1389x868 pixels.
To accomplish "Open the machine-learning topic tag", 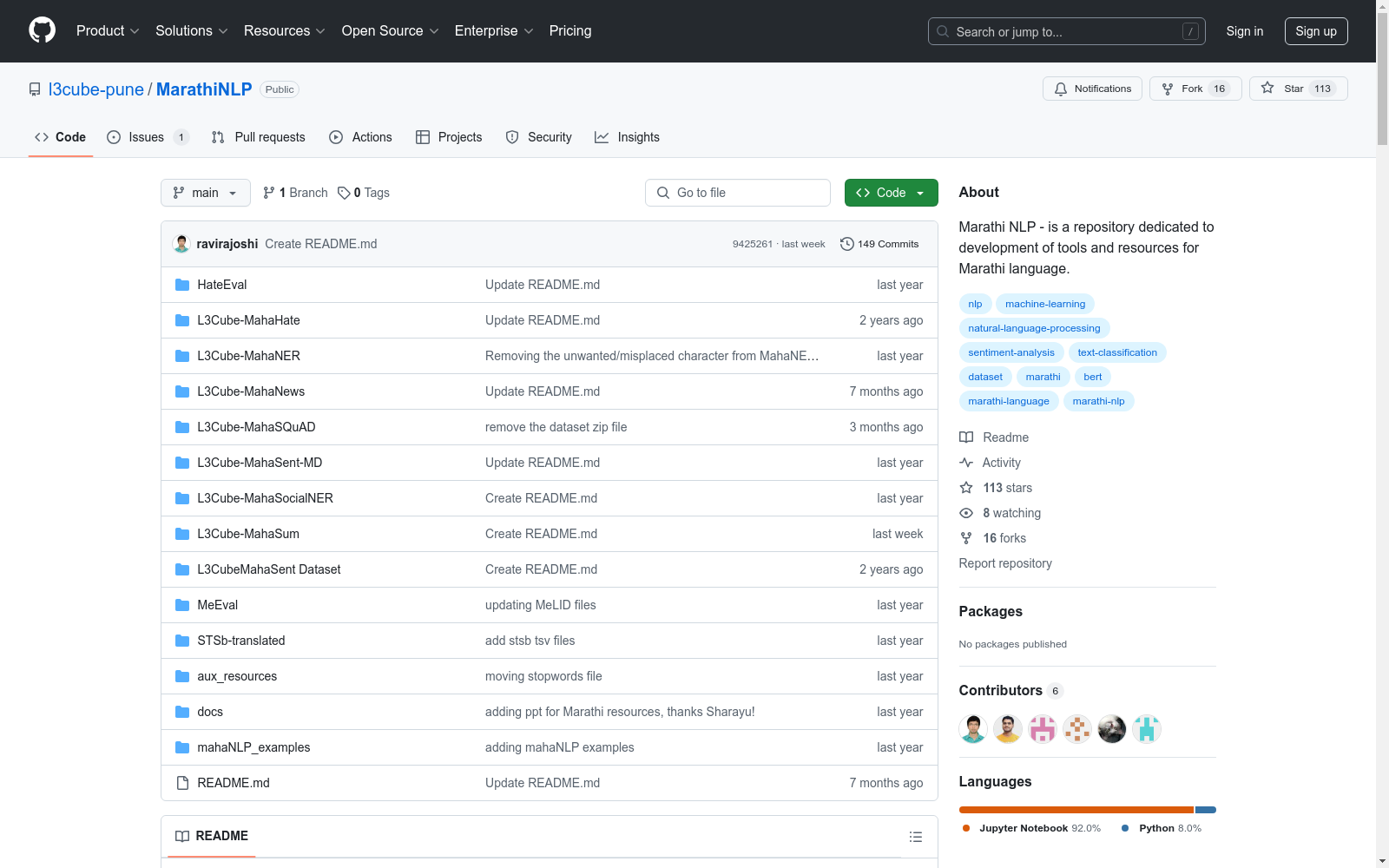I will pos(1045,304).
